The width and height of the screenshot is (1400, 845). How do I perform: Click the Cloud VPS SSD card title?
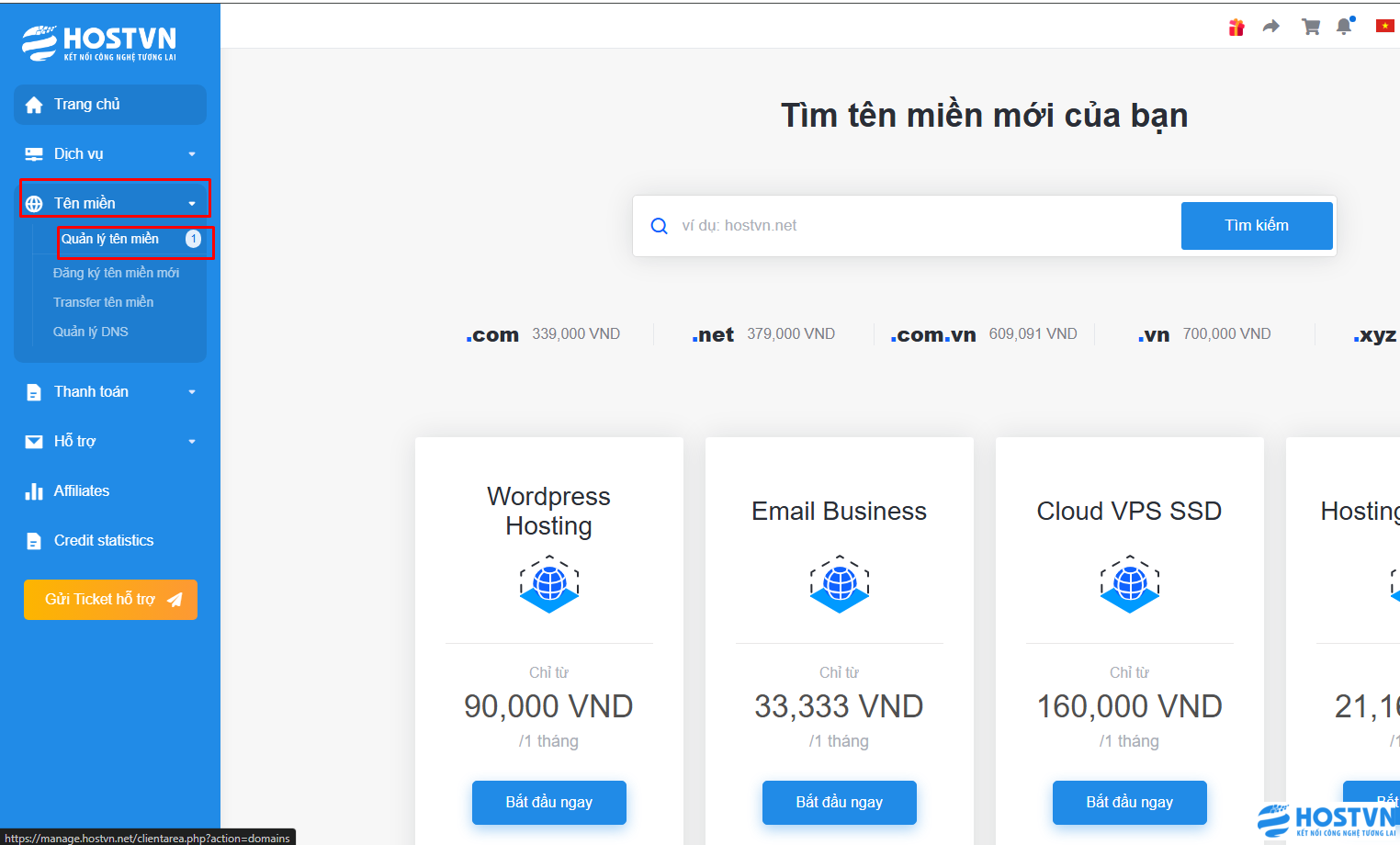(1130, 511)
